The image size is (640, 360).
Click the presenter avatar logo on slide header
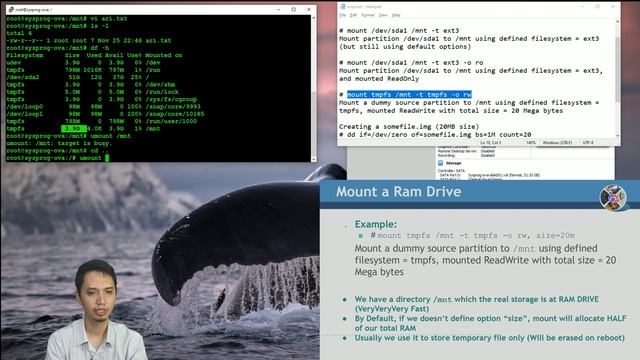click(x=613, y=198)
